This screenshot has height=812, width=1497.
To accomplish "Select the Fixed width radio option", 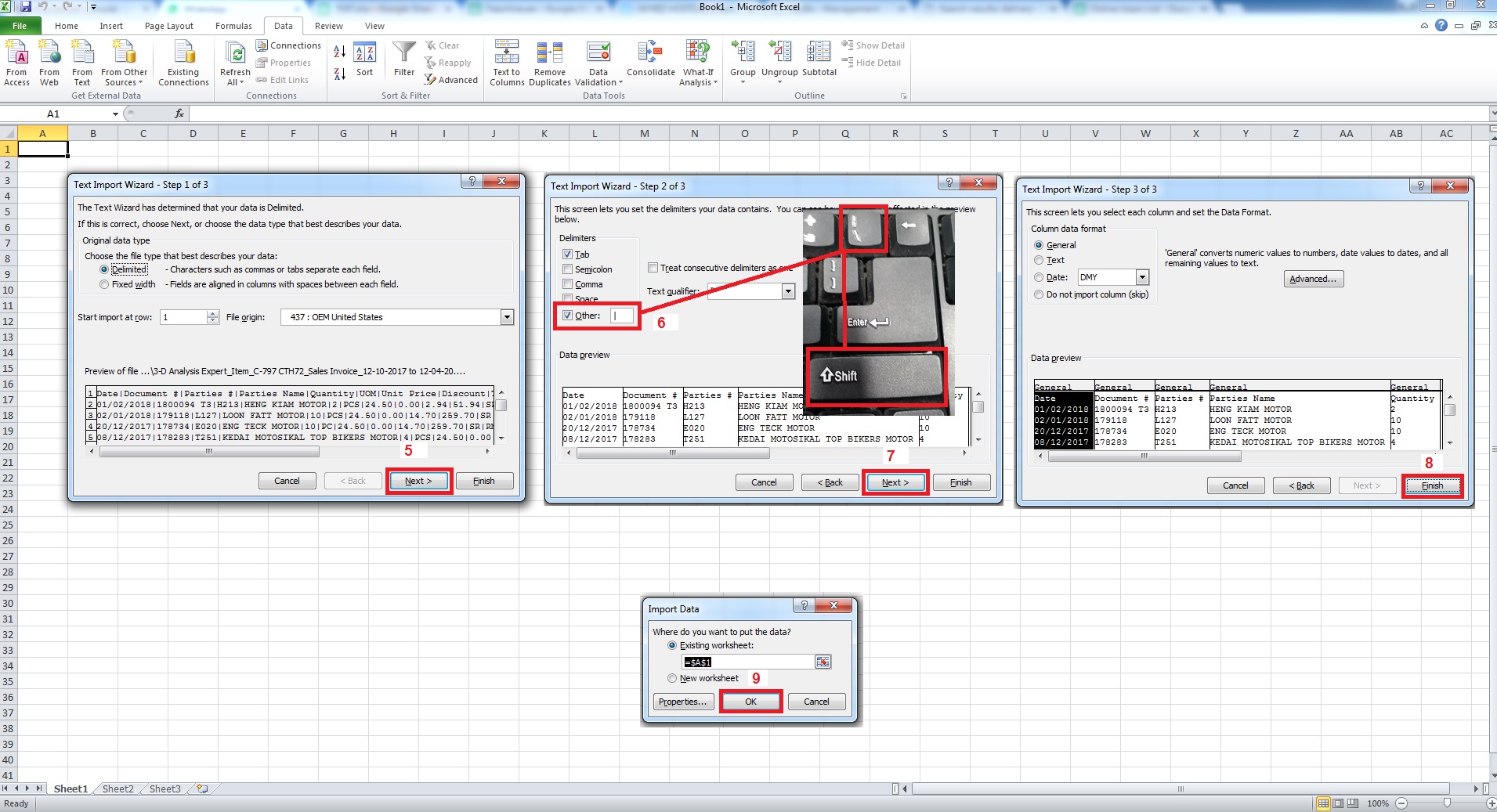I will click(x=104, y=284).
